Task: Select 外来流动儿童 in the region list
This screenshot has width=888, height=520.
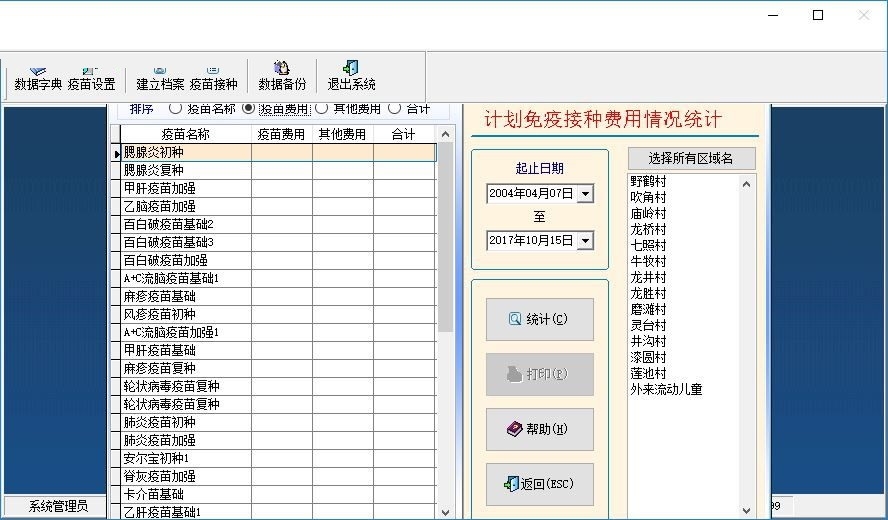Action: [x=666, y=389]
